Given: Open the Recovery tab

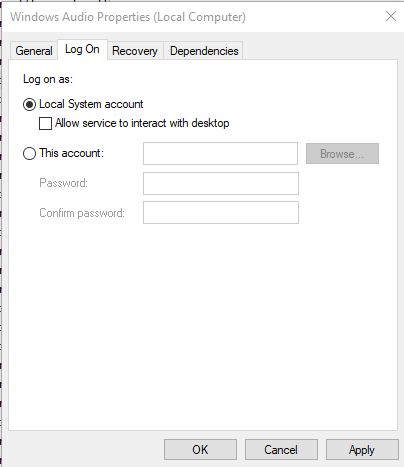Looking at the screenshot, I should point(135,51).
